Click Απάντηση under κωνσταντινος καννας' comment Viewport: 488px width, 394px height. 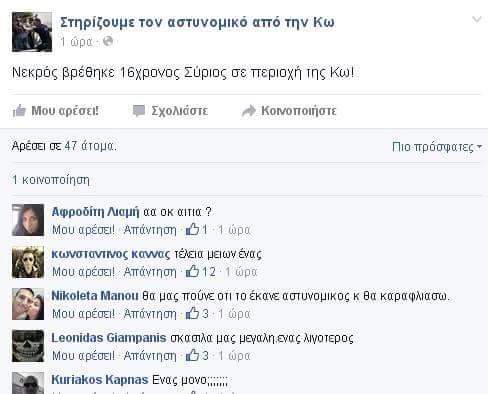tap(150, 272)
